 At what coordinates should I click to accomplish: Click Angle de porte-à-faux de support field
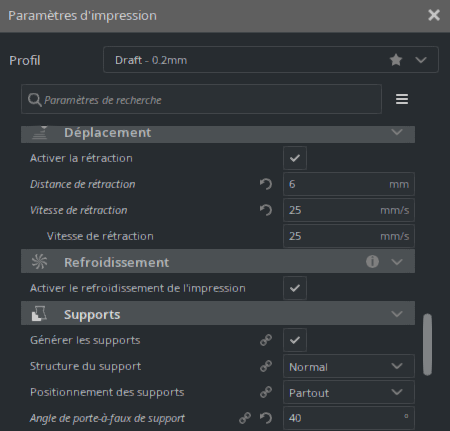click(x=349, y=418)
